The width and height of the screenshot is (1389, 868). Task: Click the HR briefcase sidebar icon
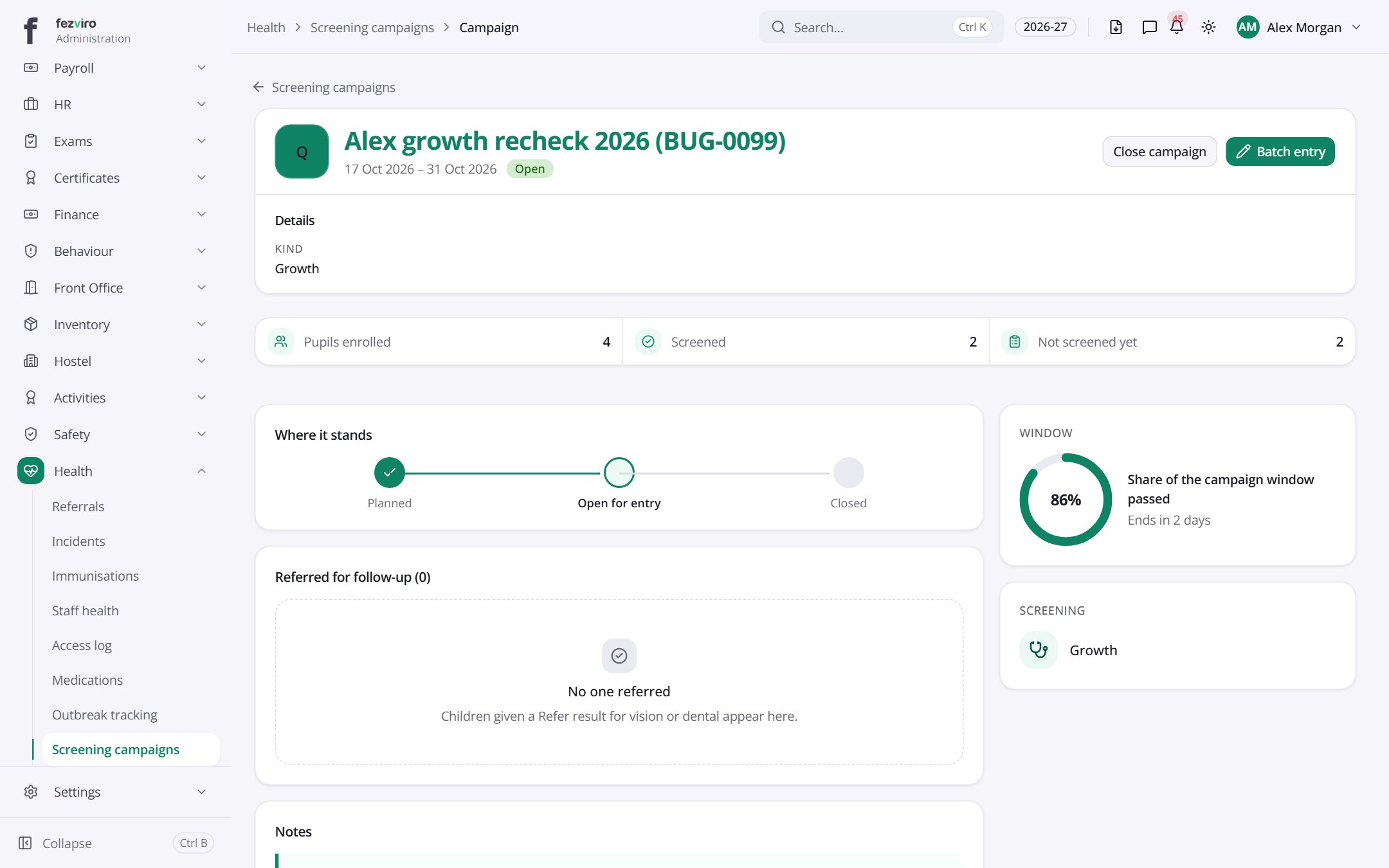(31, 104)
